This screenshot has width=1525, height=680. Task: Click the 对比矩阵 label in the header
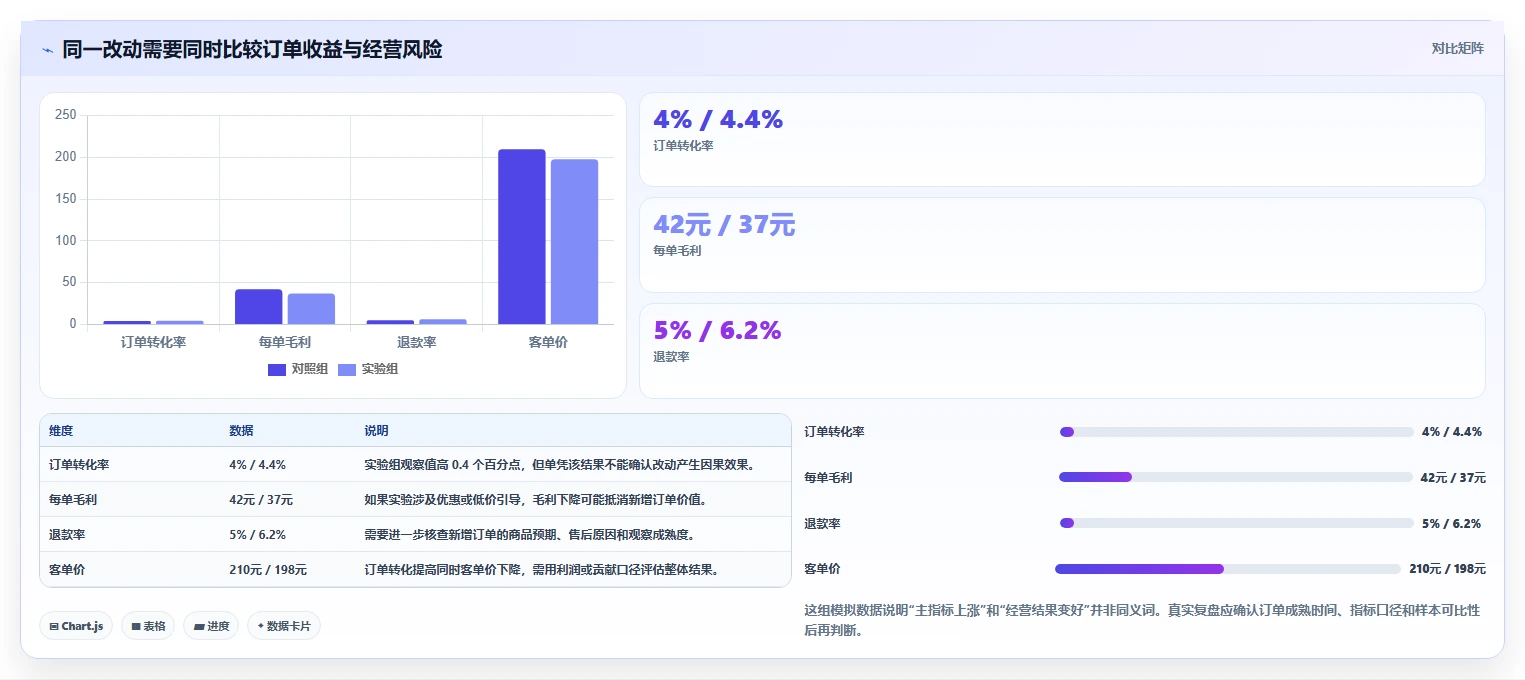tap(1457, 48)
